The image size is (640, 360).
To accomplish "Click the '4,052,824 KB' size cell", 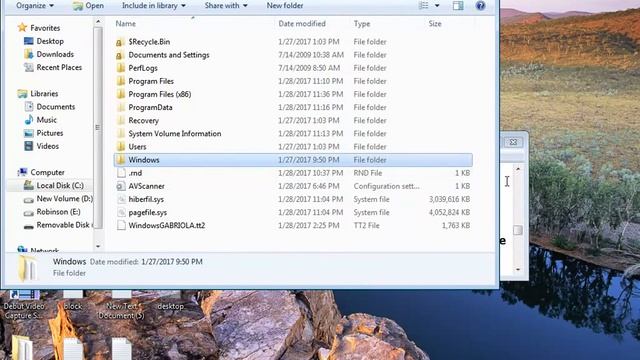I will pos(449,212).
